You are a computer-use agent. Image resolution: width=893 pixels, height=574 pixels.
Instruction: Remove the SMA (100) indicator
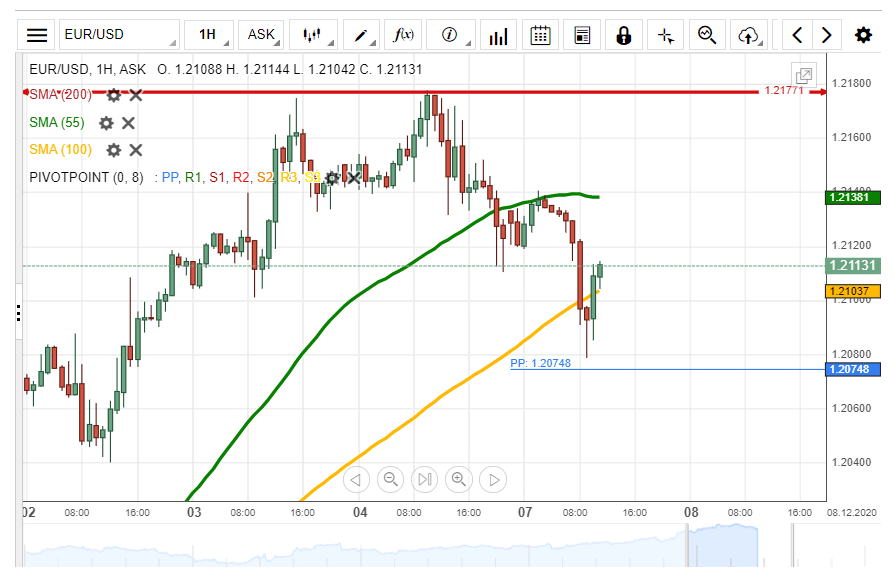[136, 150]
